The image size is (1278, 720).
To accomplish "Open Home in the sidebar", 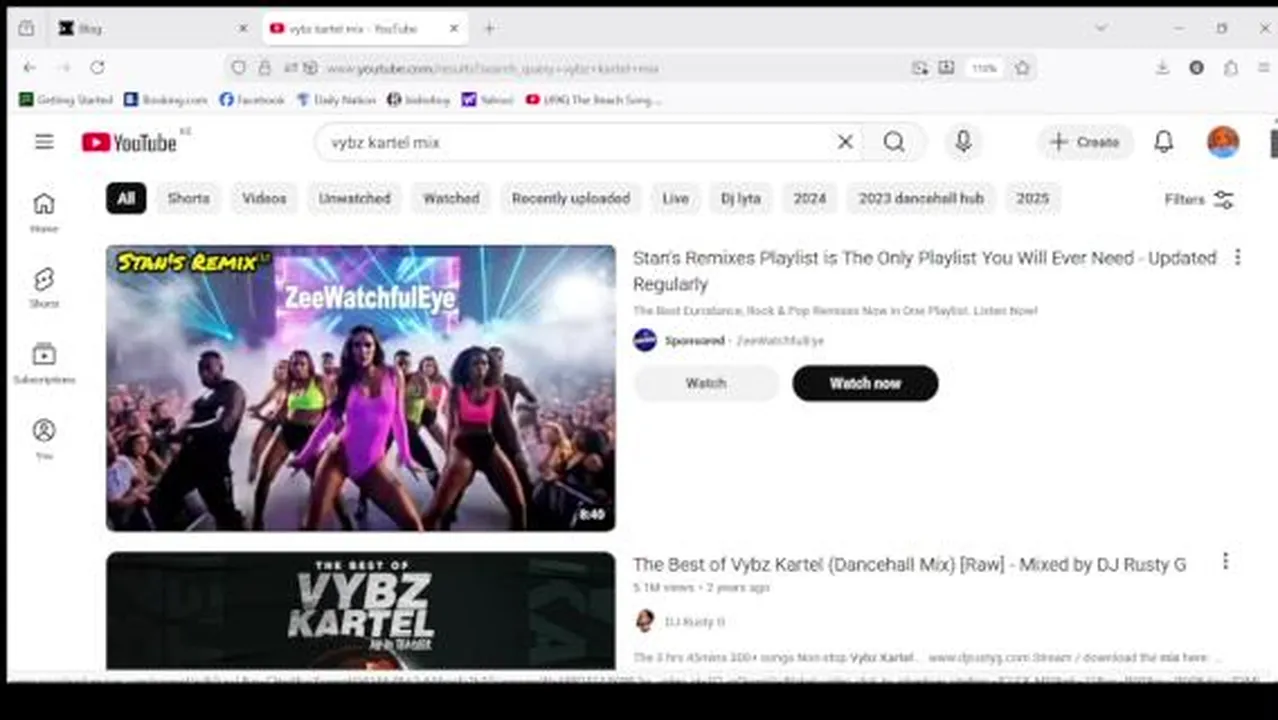I will coord(44,212).
